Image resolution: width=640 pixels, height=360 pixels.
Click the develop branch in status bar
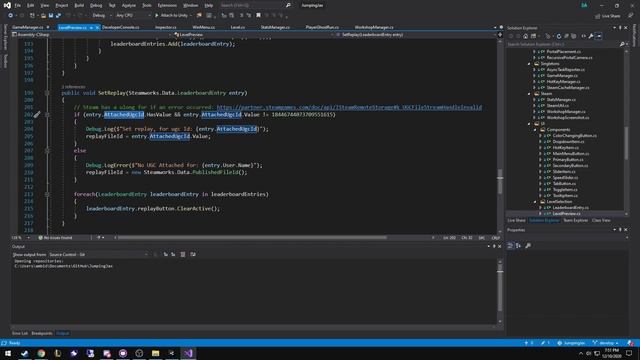coord(605,343)
